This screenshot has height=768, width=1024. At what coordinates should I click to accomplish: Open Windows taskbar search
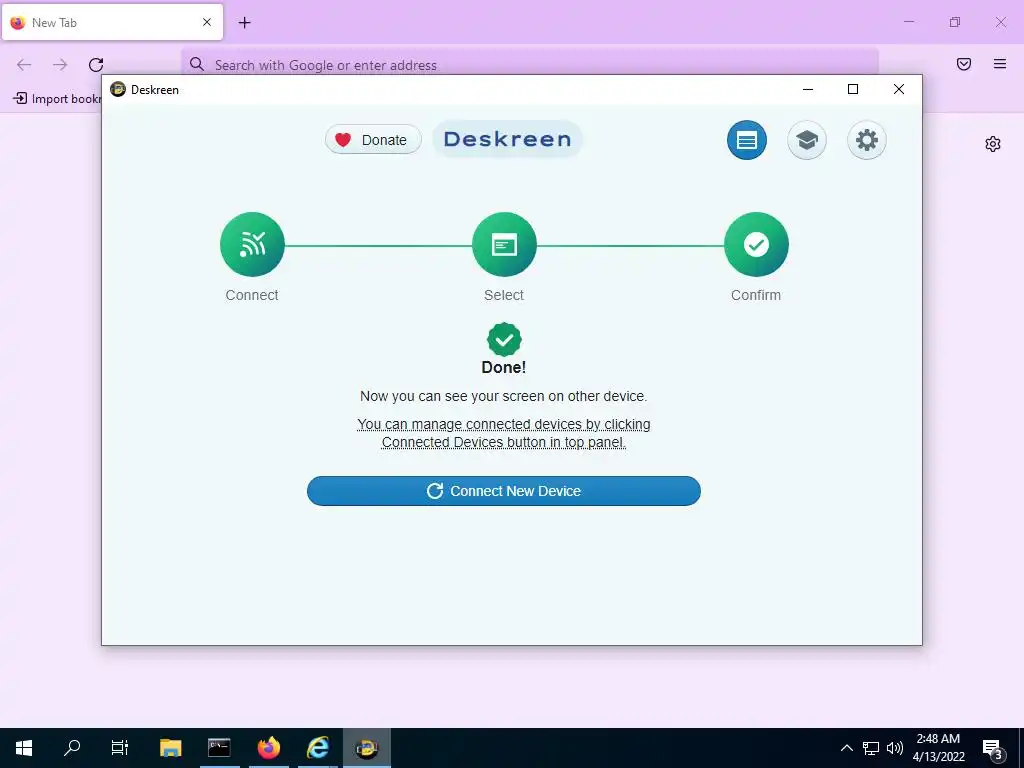72,748
